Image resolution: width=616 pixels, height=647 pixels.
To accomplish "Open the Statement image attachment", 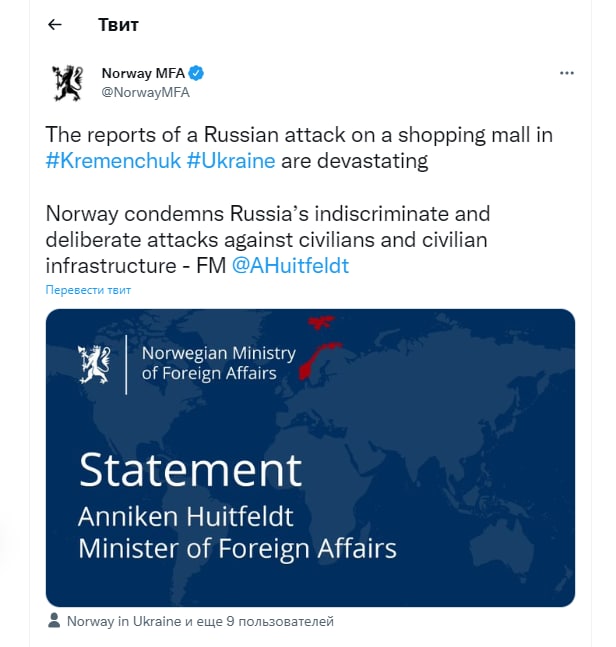I will pyautogui.click(x=310, y=458).
